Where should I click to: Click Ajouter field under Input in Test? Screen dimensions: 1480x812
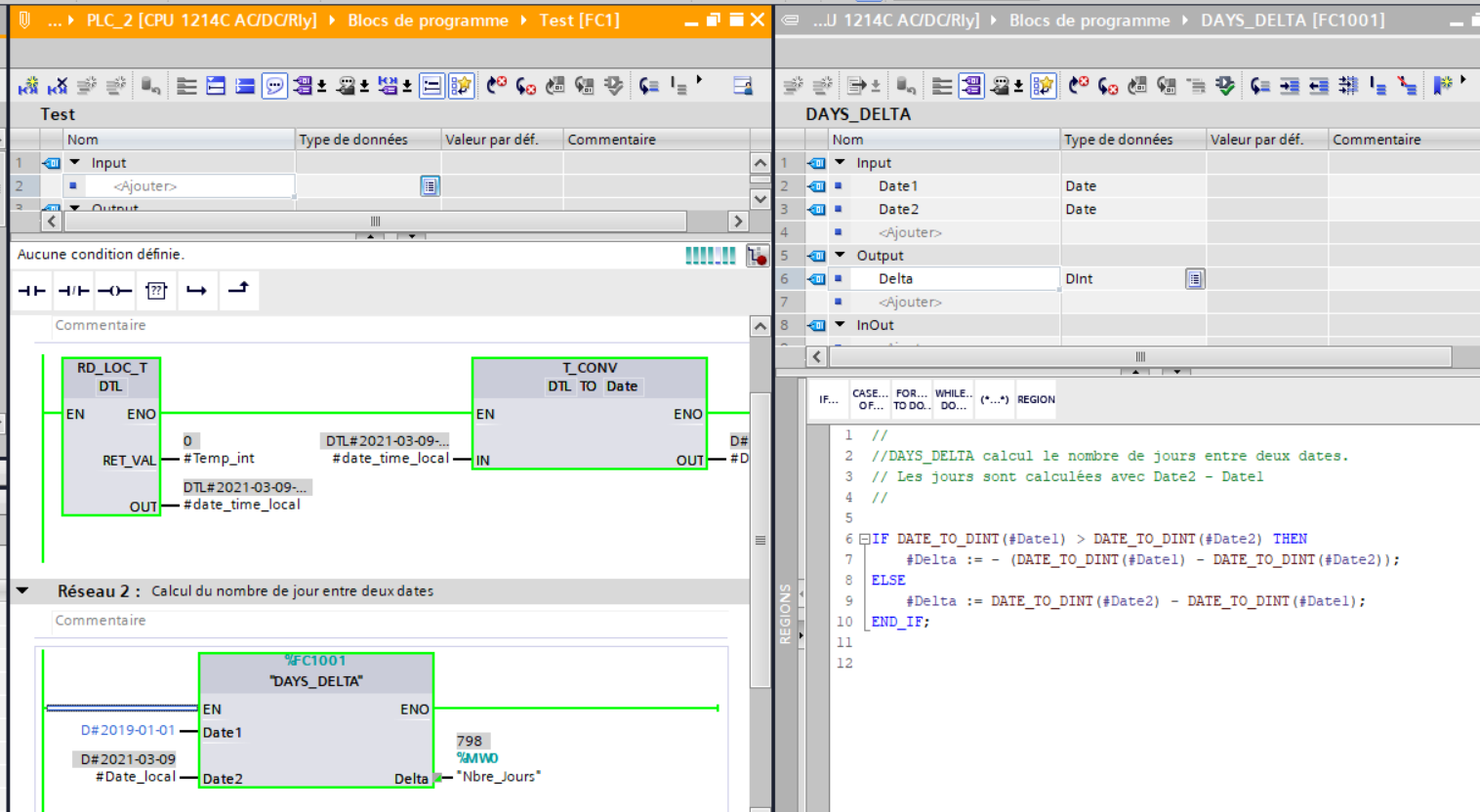tap(144, 186)
